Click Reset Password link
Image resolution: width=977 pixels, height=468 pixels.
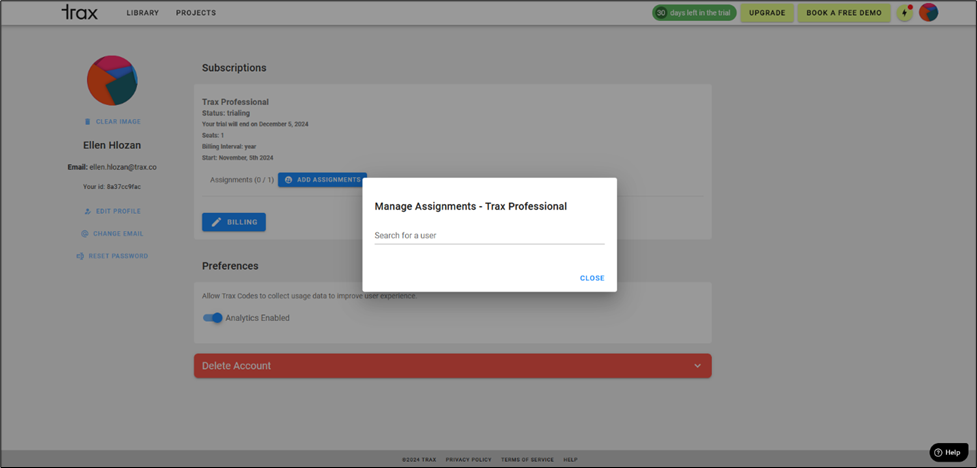(x=112, y=256)
